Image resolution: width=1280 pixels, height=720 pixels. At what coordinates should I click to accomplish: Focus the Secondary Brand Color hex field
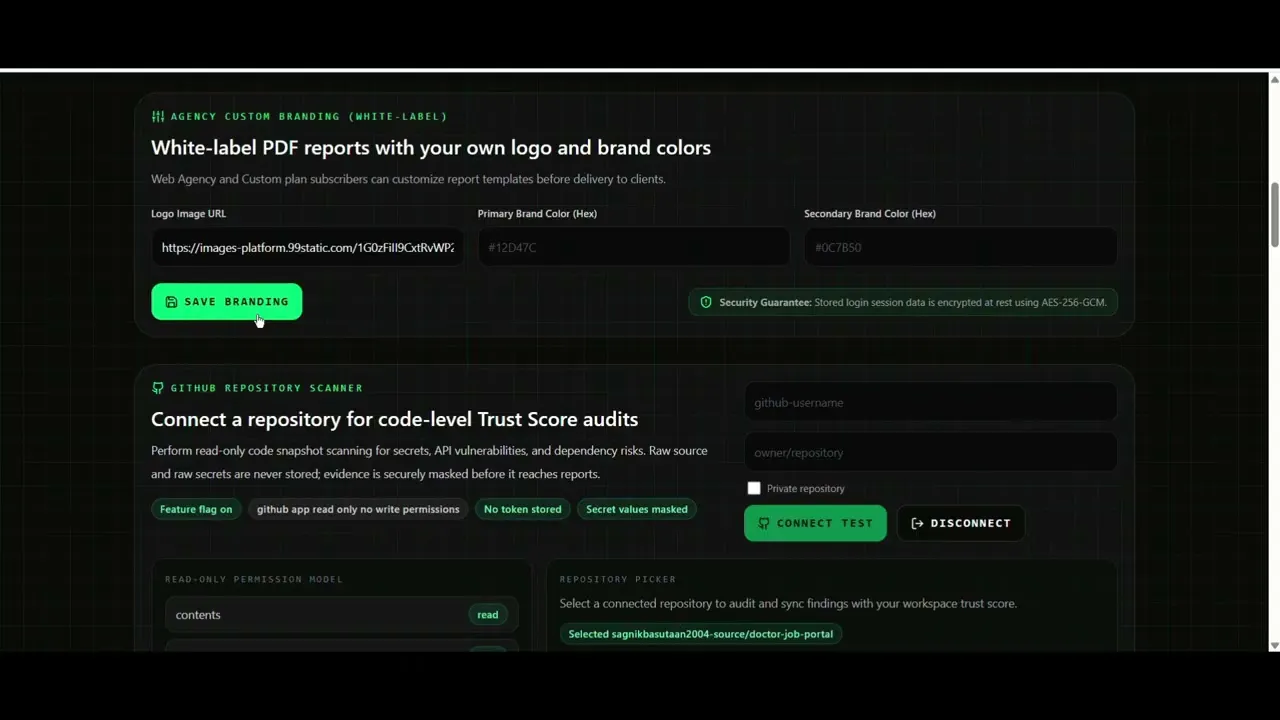pos(960,247)
